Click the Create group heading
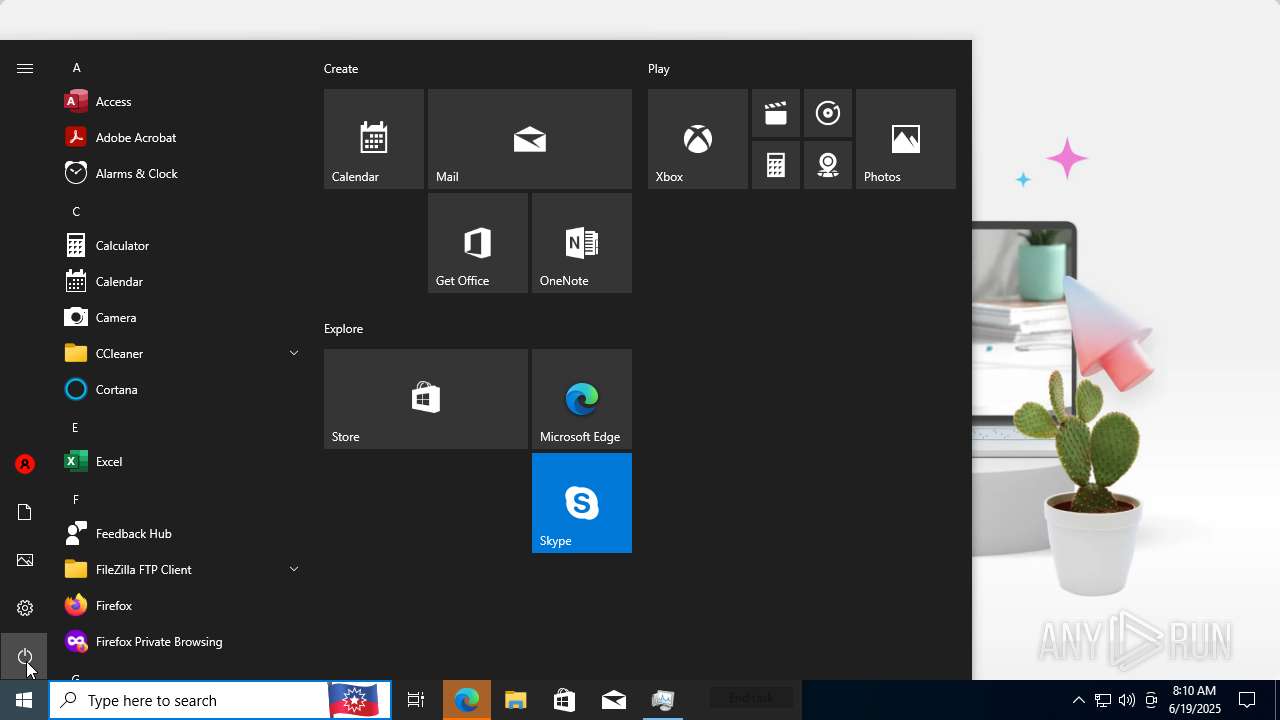This screenshot has height=720, width=1280. click(x=341, y=69)
